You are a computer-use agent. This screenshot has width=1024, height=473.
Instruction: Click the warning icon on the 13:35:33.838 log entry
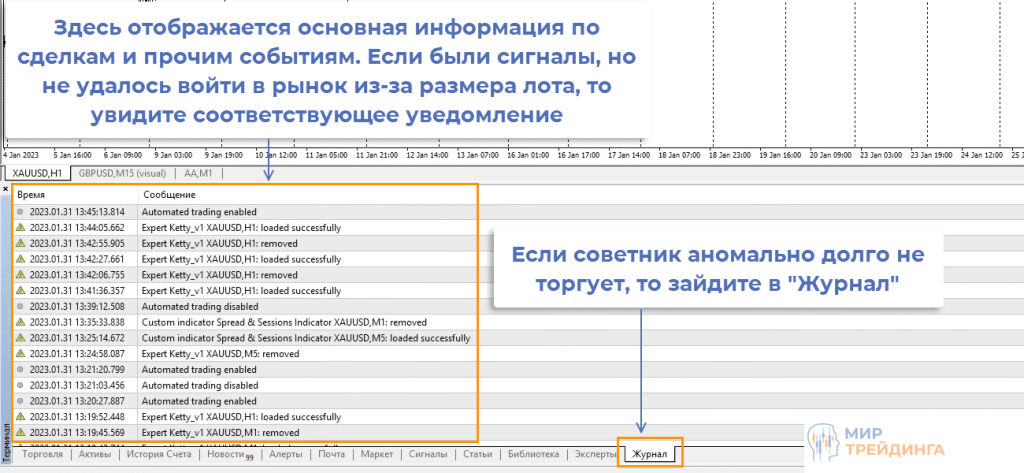19,322
